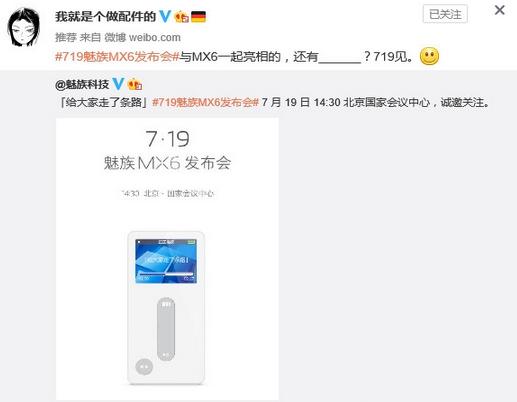This screenshot has height=402, width=517.
Task: Click the gray vertical slider on the player device
Action: tap(166, 329)
